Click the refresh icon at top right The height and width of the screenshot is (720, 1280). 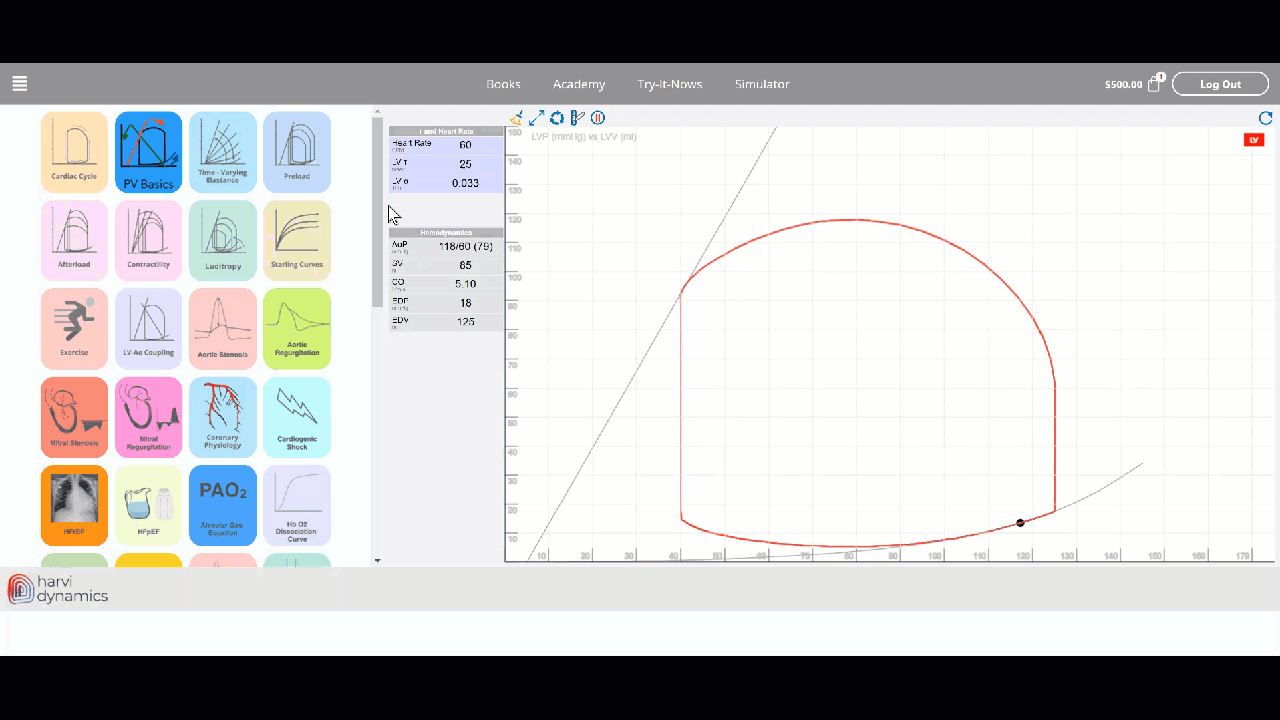(1265, 118)
